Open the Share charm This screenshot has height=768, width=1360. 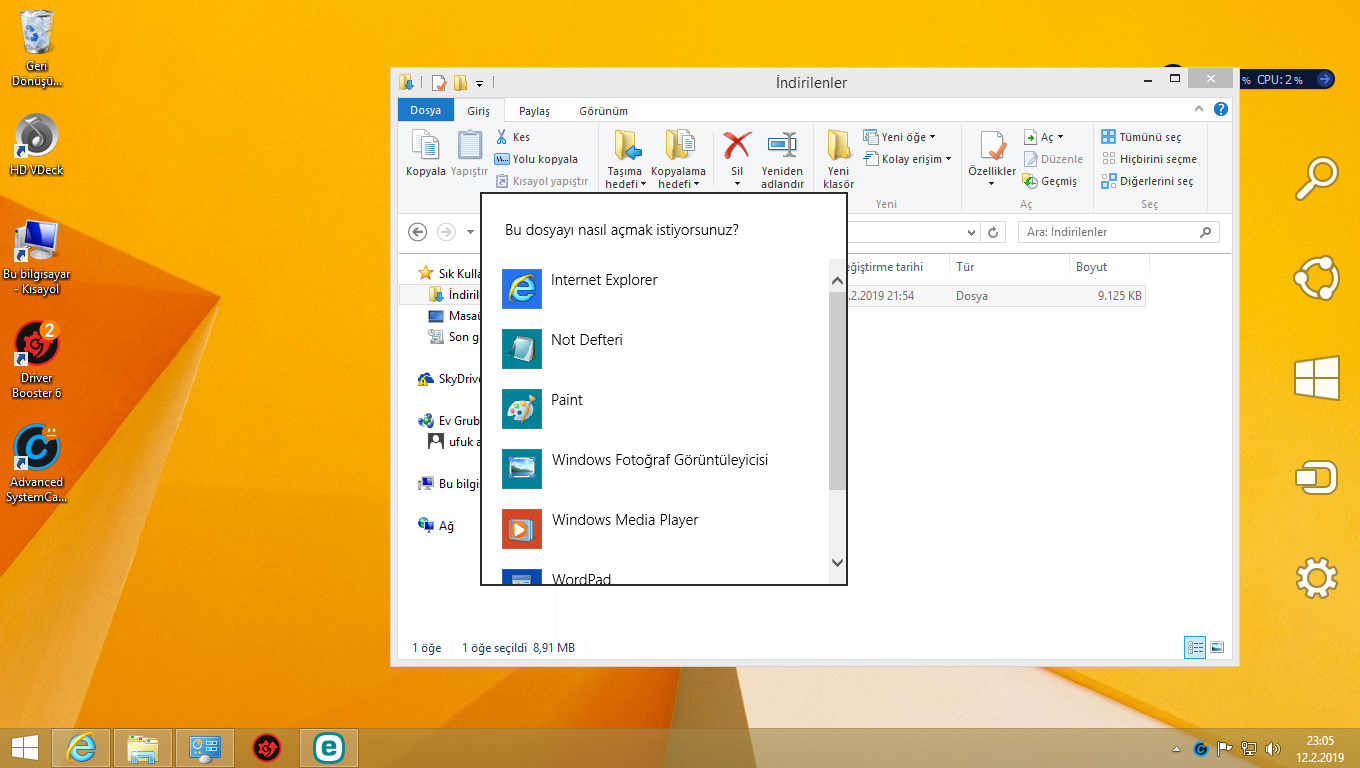(1316, 278)
